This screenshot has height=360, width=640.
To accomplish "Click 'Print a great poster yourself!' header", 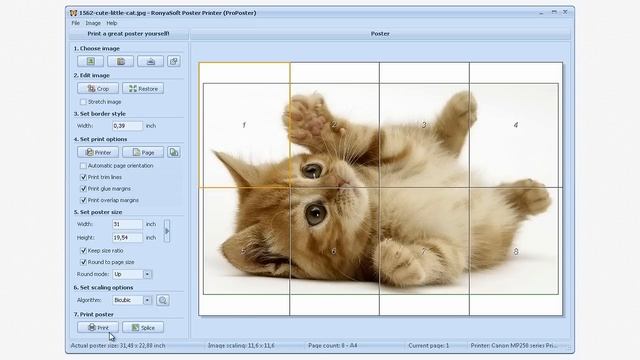I will click(128, 34).
